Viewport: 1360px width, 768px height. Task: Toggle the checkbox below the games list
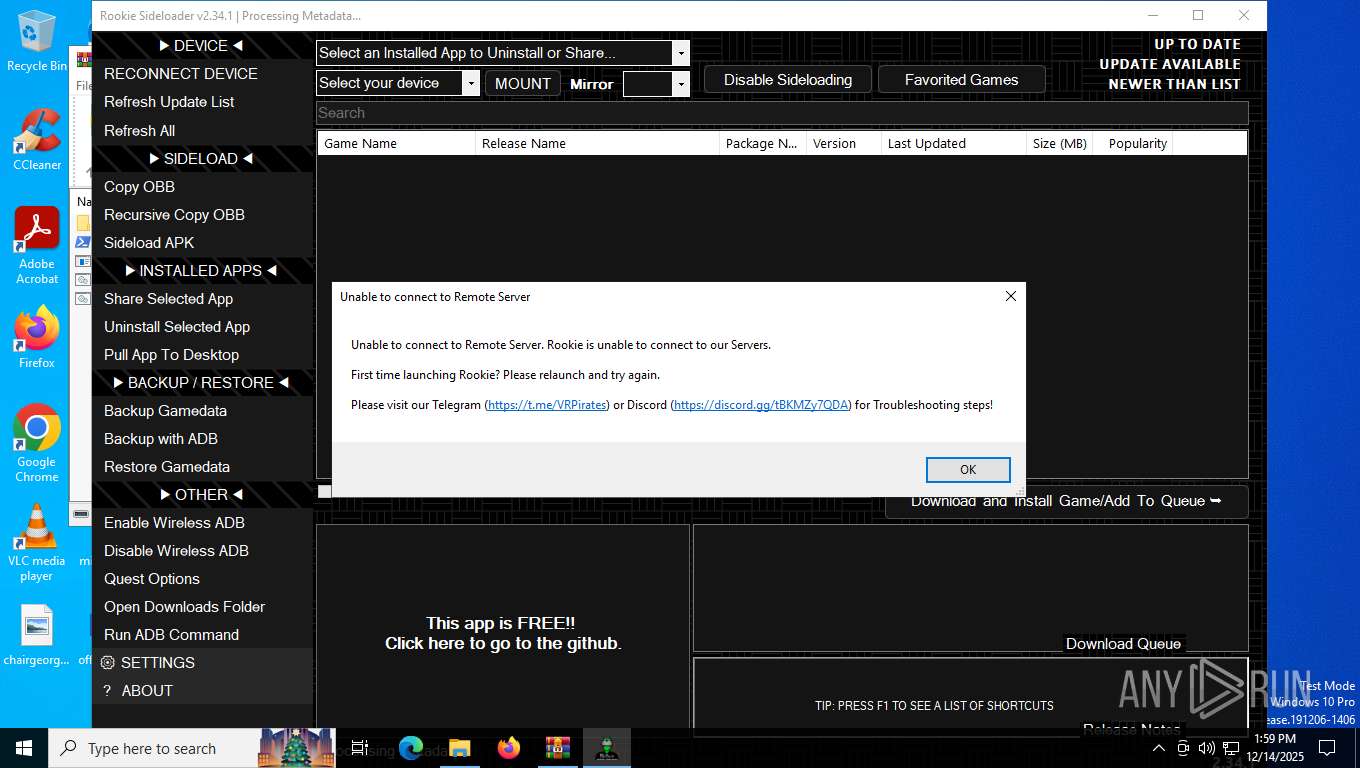[x=324, y=491]
